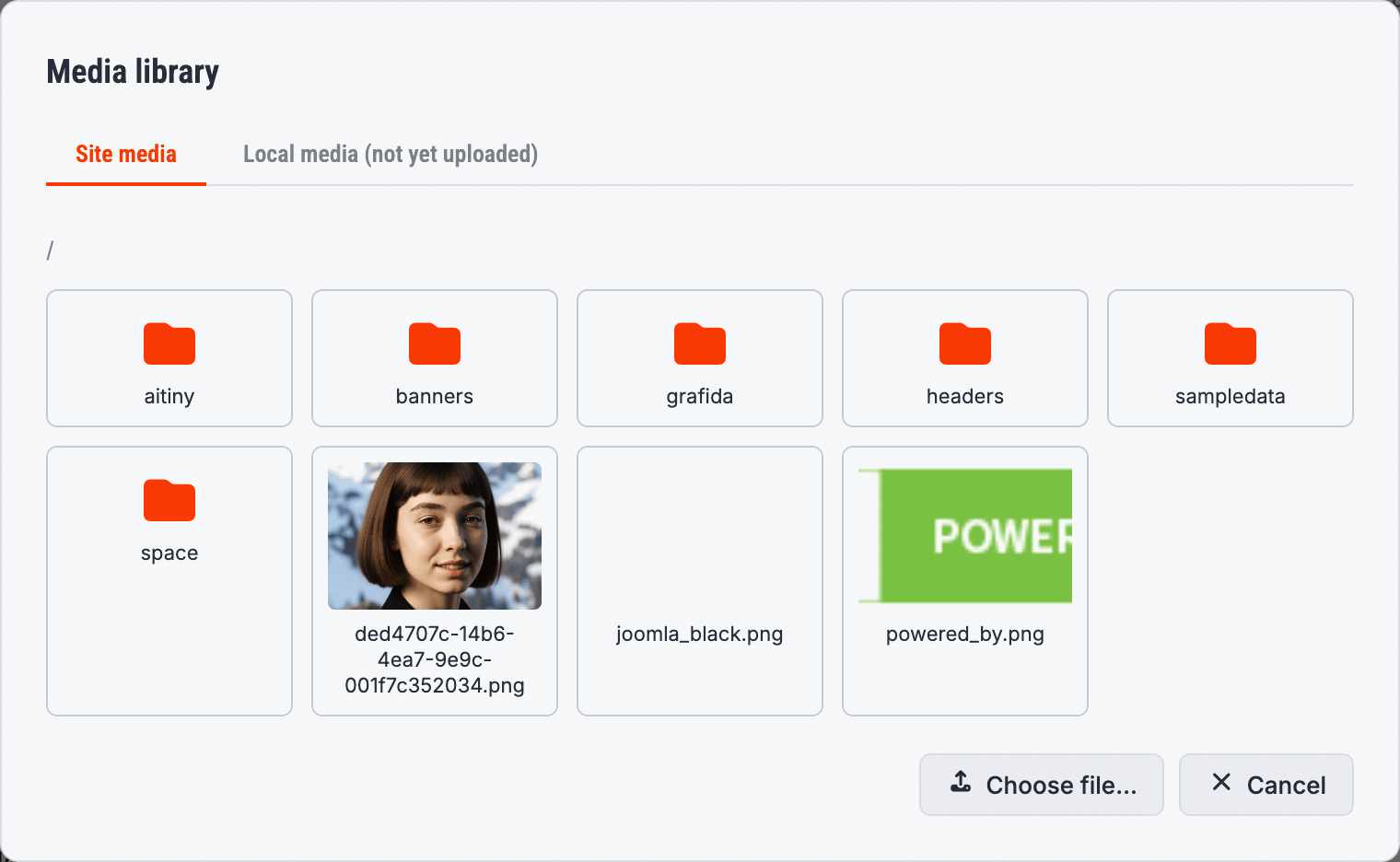Screen dimensions: 1400x862
Task: Click the grafida folder label
Action: pyautogui.click(x=700, y=396)
